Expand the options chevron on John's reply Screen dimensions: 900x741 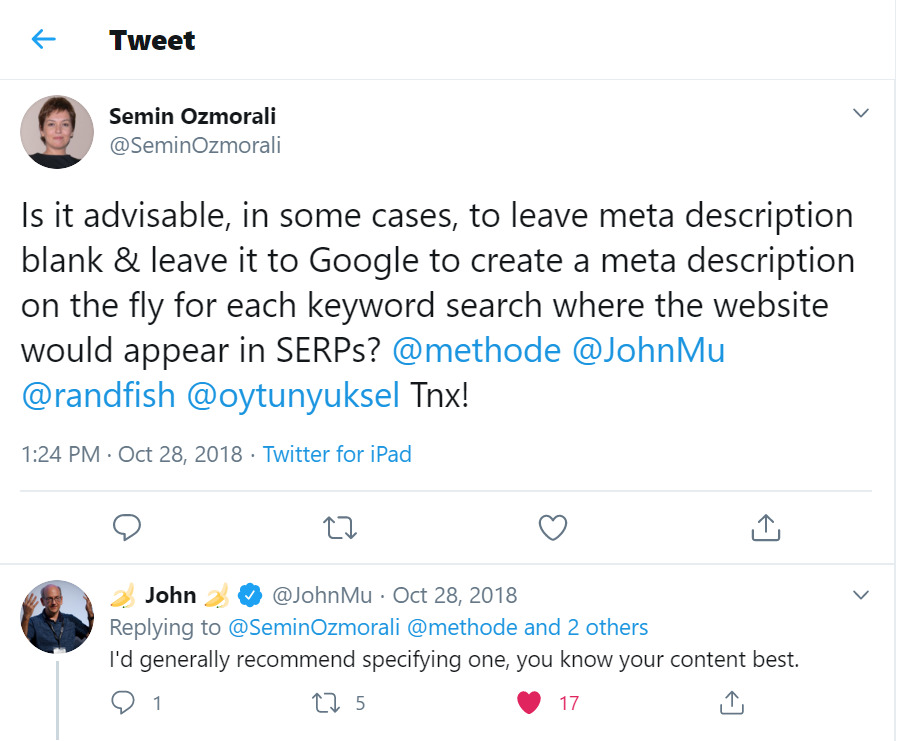(x=861, y=594)
